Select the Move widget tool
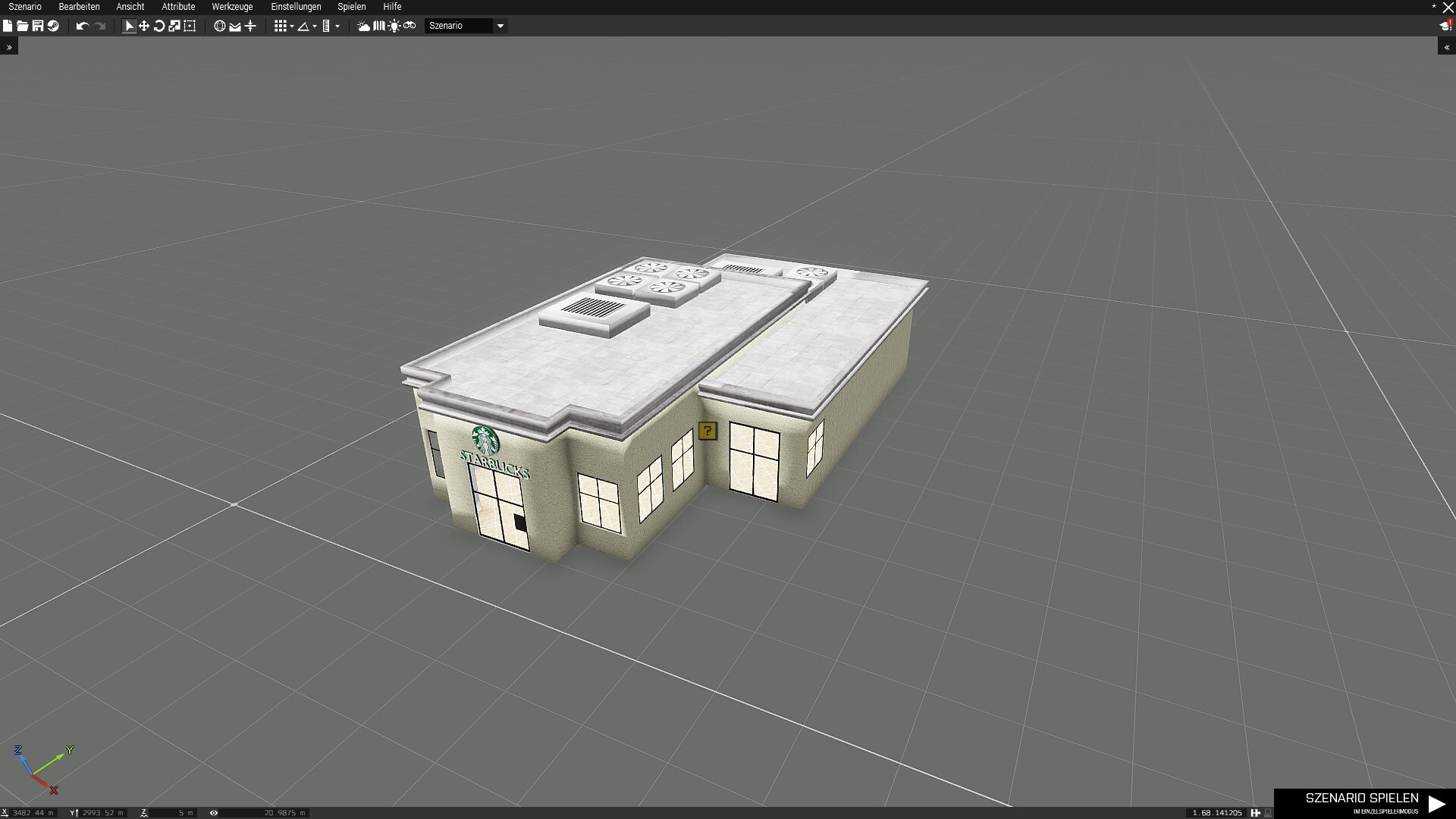The image size is (1456, 819). pos(144,26)
